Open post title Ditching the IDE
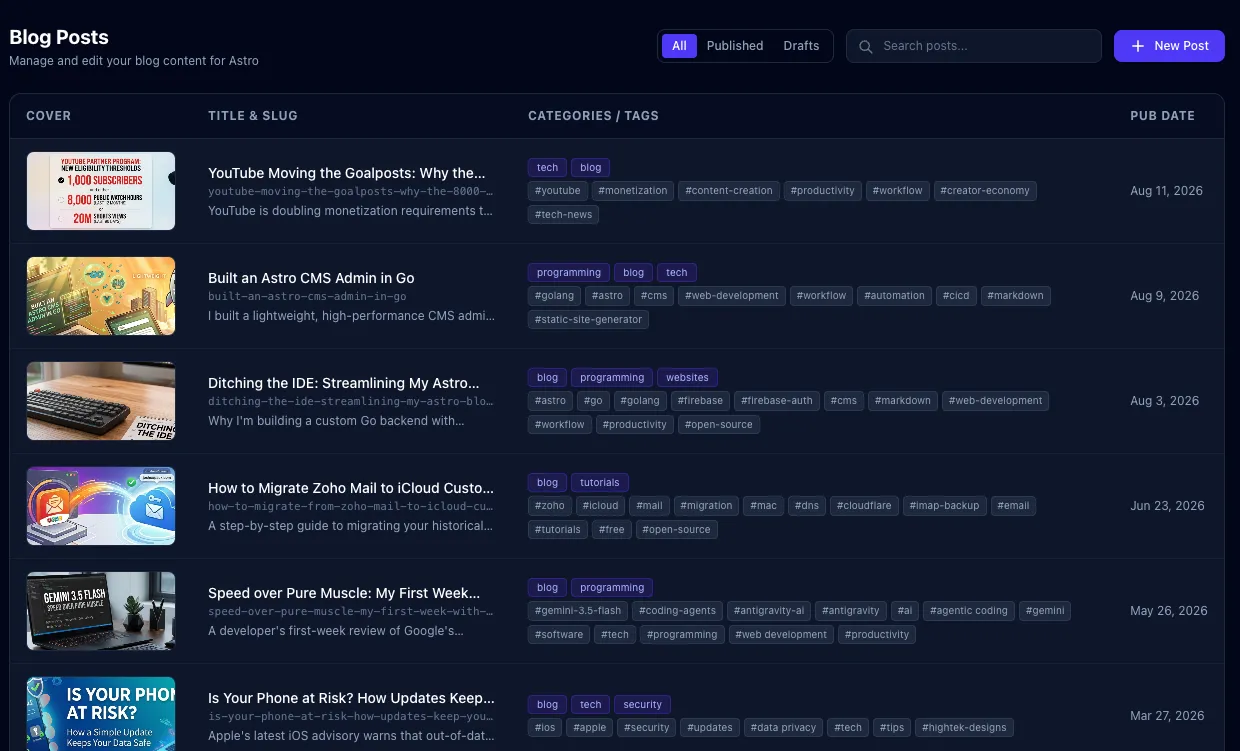This screenshot has height=751, width=1240. tap(344, 383)
